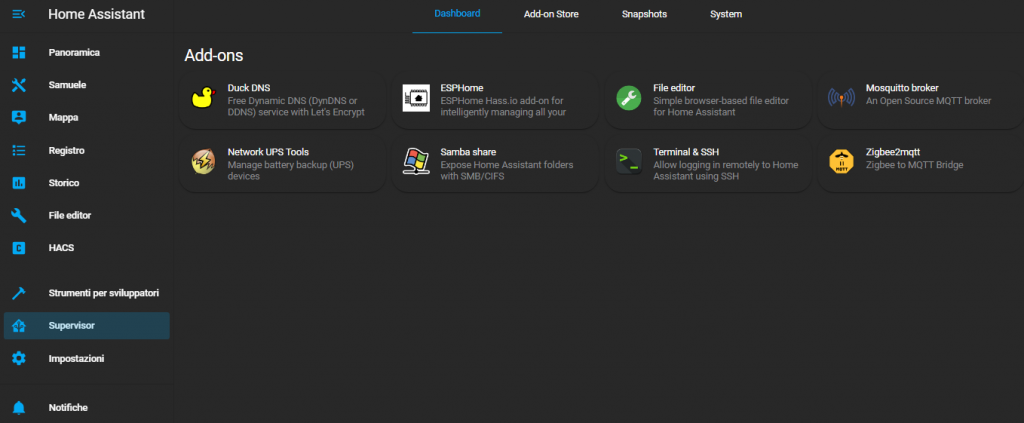Click the Terminal & SSH console icon
Screen dimensions: 1024x423
tap(629, 162)
